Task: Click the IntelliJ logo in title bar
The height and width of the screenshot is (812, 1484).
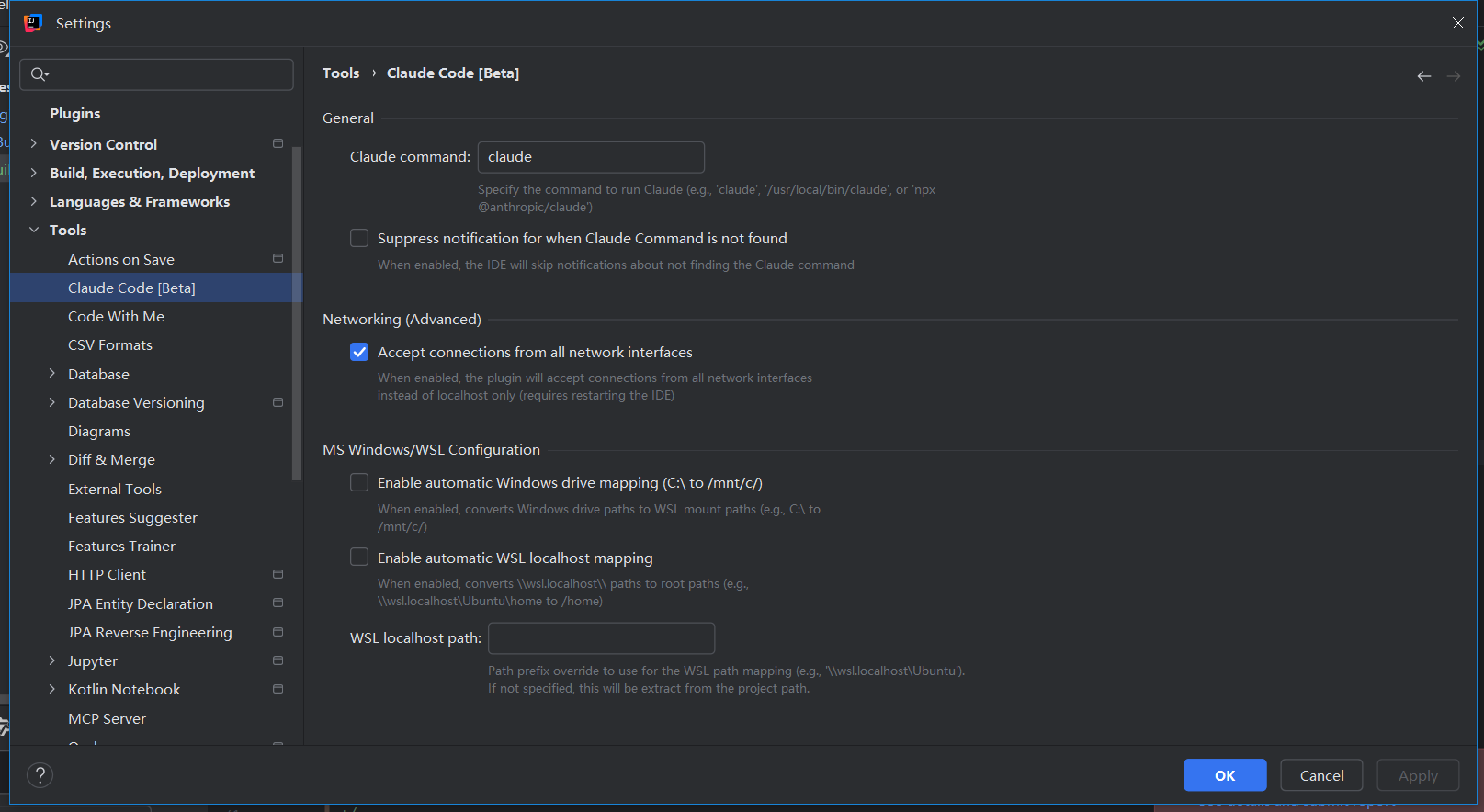Action: [33, 23]
